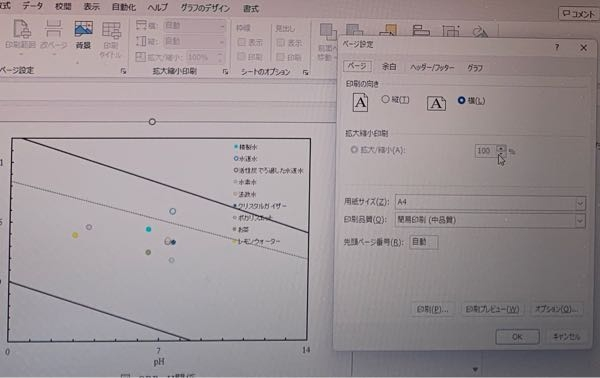Open the Selection Pane icon in the ribbon
The width and height of the screenshot is (600, 378).
pos(389,30)
